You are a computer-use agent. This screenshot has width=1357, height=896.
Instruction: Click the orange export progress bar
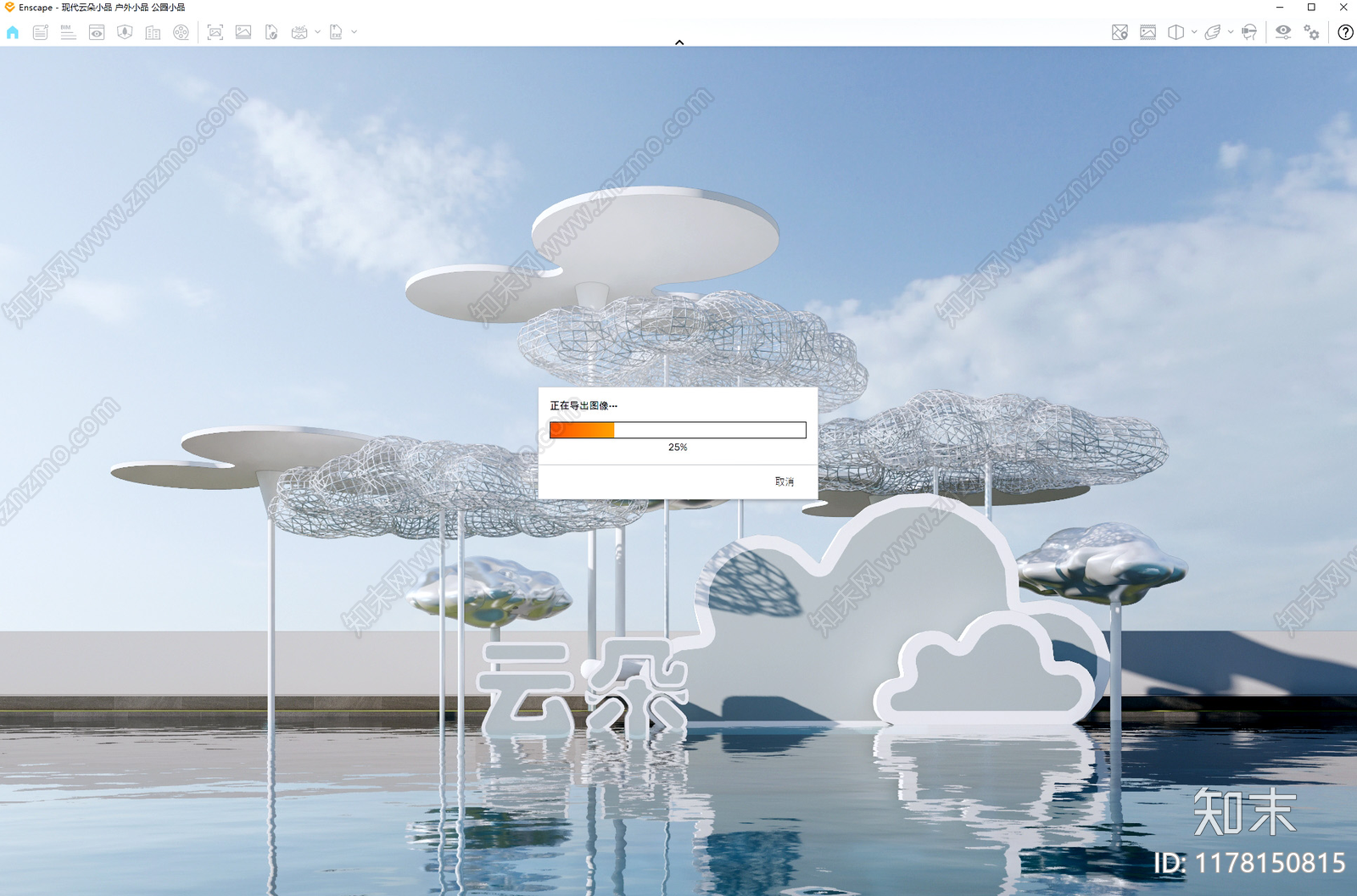pos(678,430)
